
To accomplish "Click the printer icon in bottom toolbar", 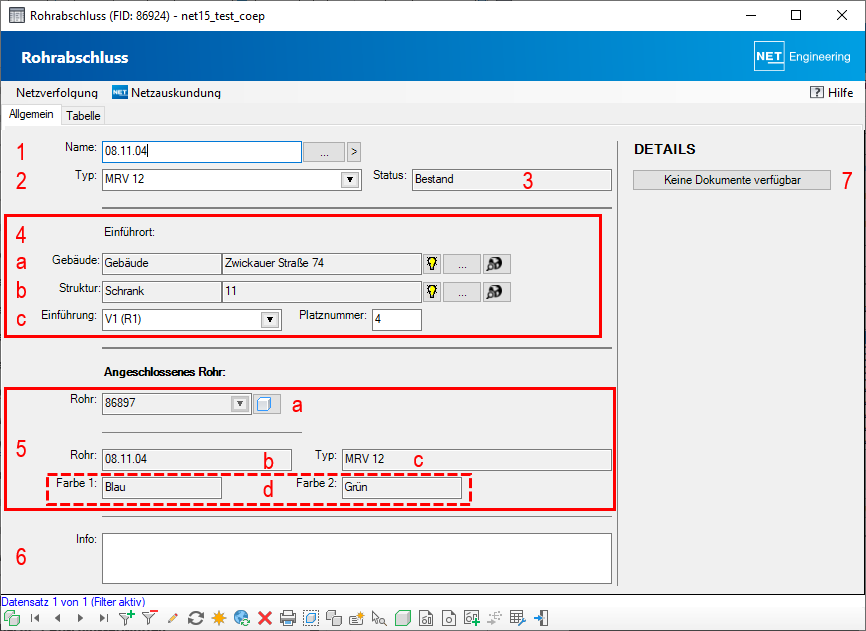I will pos(288,619).
